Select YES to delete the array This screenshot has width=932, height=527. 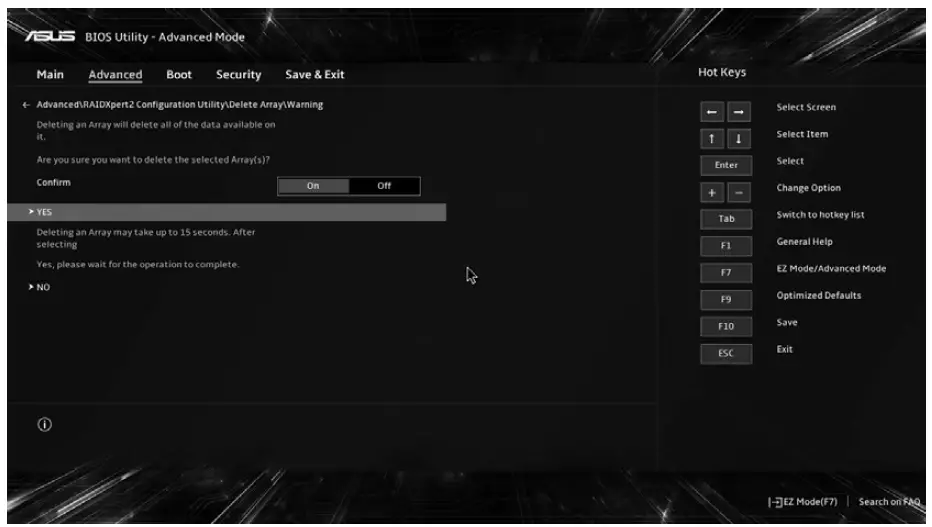[x=226, y=212]
